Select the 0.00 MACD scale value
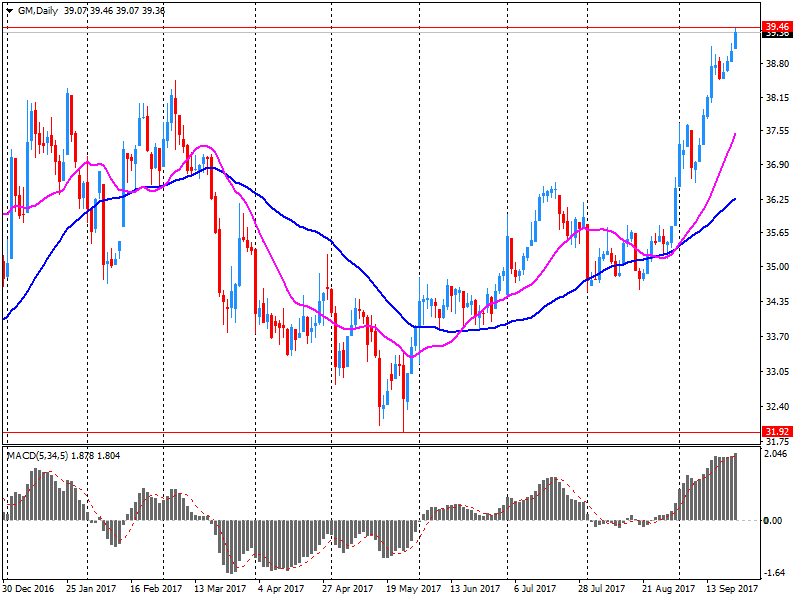 (772, 520)
